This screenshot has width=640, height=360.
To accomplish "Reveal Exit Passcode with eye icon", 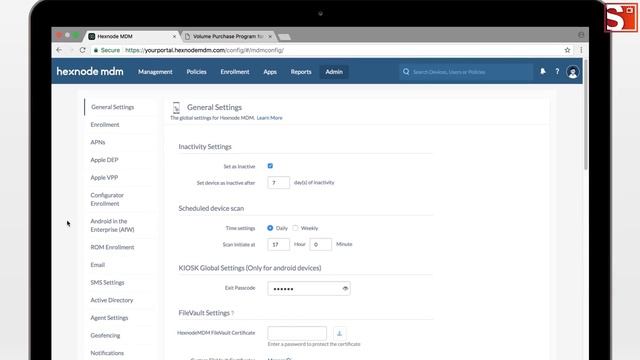I will pos(345,289).
